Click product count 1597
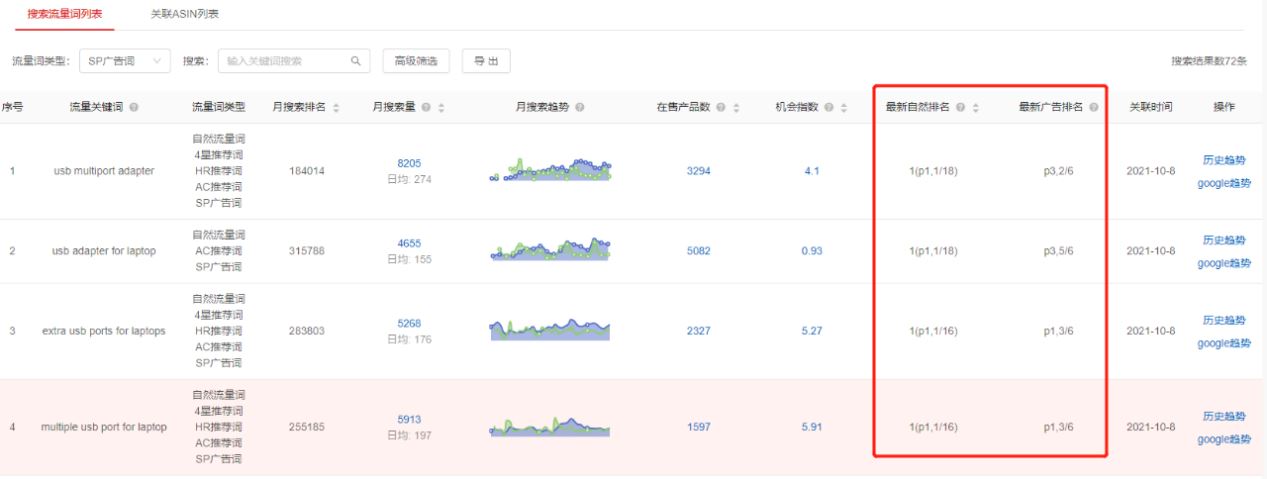The image size is (1267, 479). tap(699, 427)
